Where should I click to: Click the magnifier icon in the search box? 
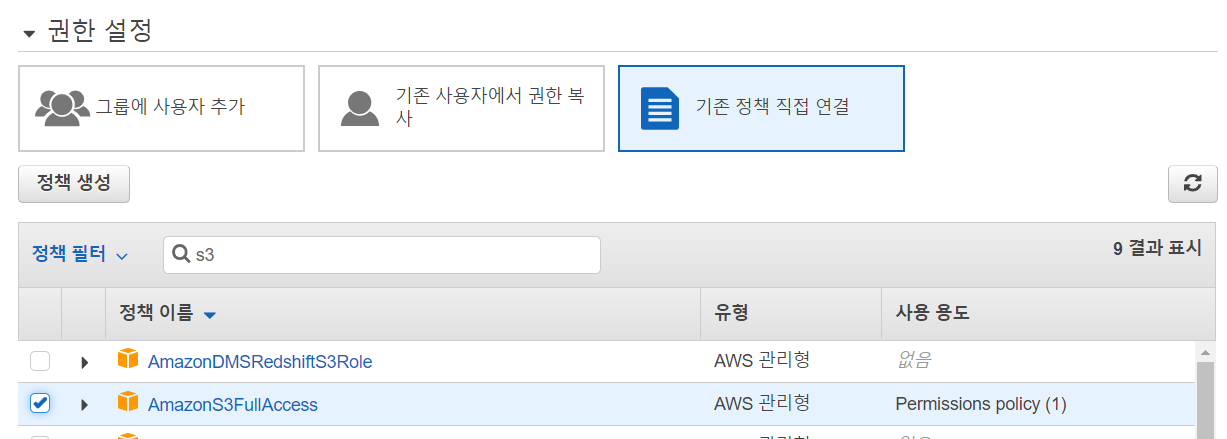tap(182, 255)
